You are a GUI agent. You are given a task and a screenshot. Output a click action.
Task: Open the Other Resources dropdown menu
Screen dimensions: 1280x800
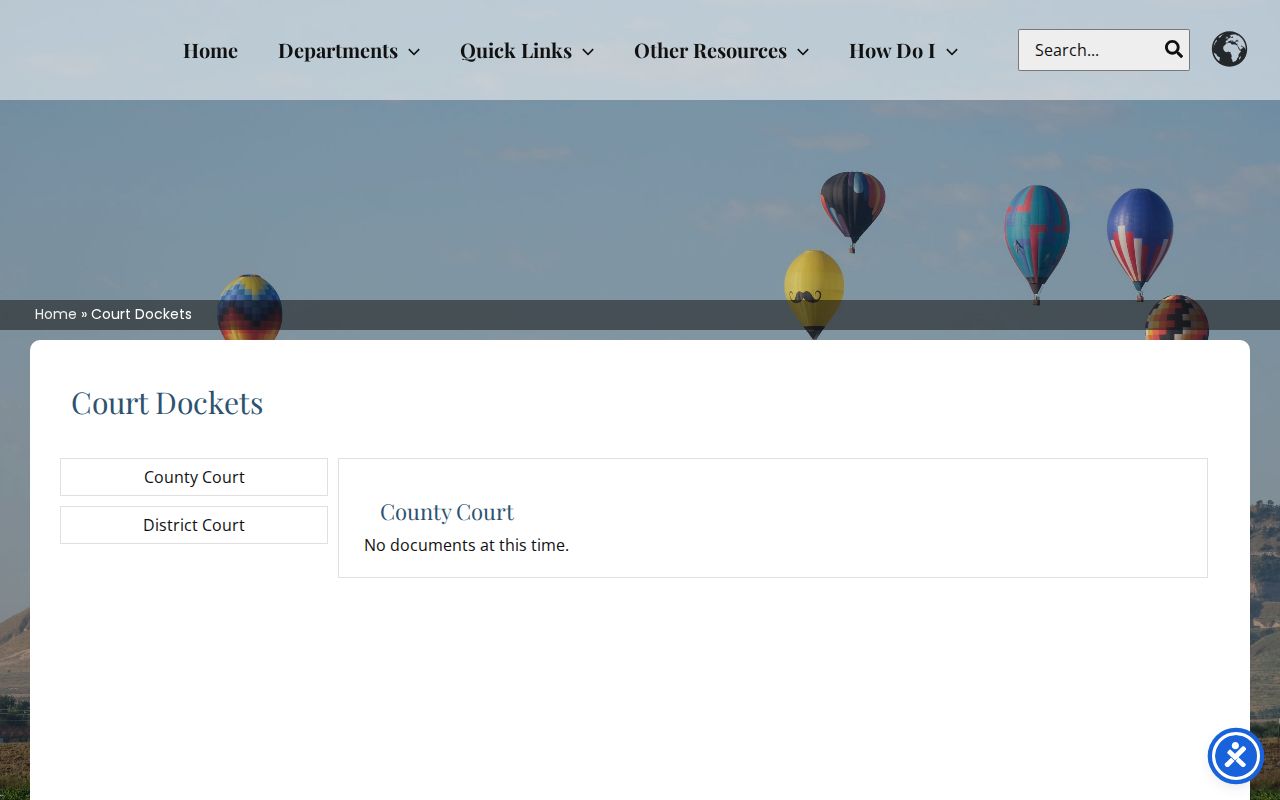click(721, 51)
